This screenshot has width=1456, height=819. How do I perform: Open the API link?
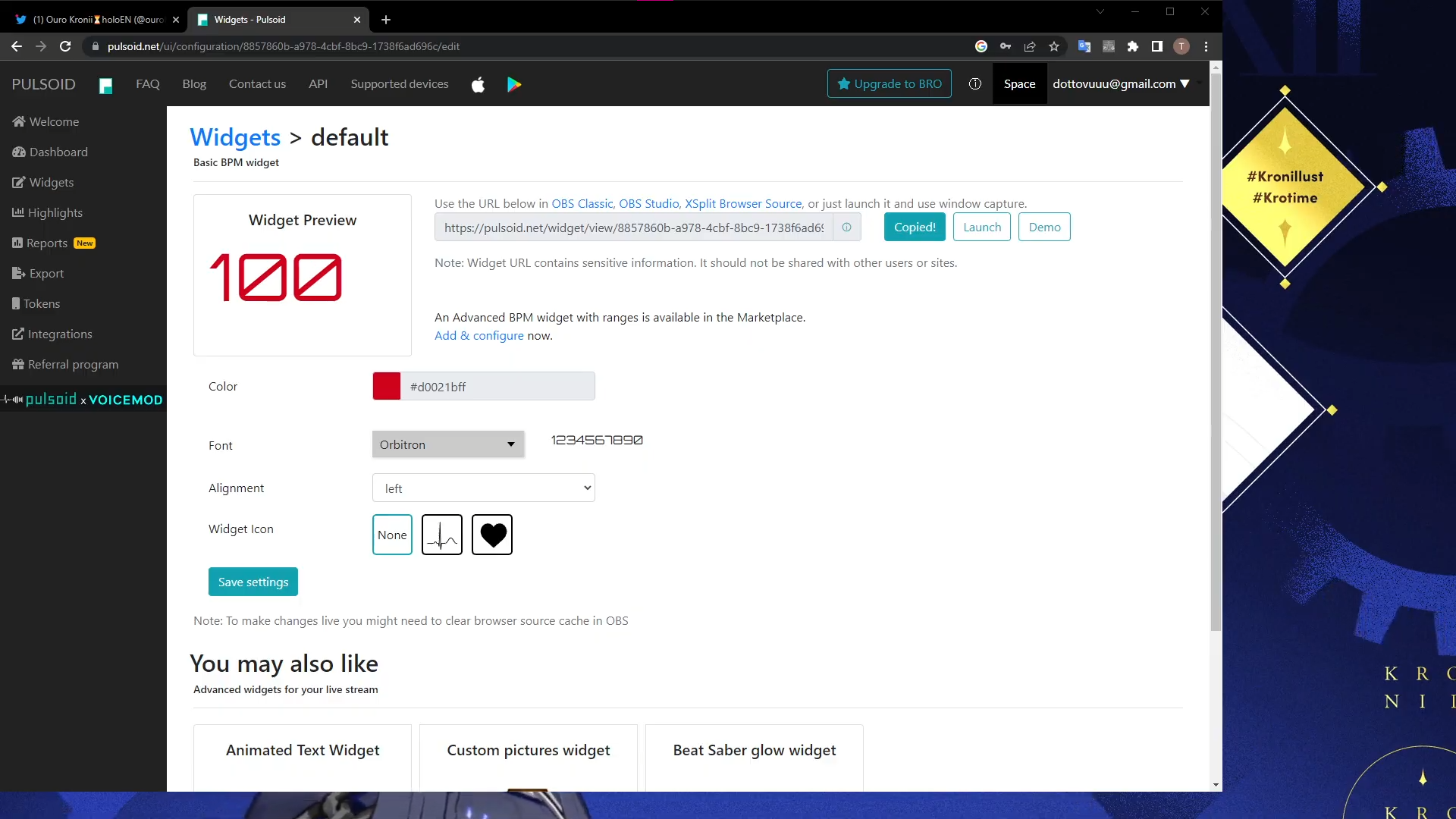tap(318, 84)
